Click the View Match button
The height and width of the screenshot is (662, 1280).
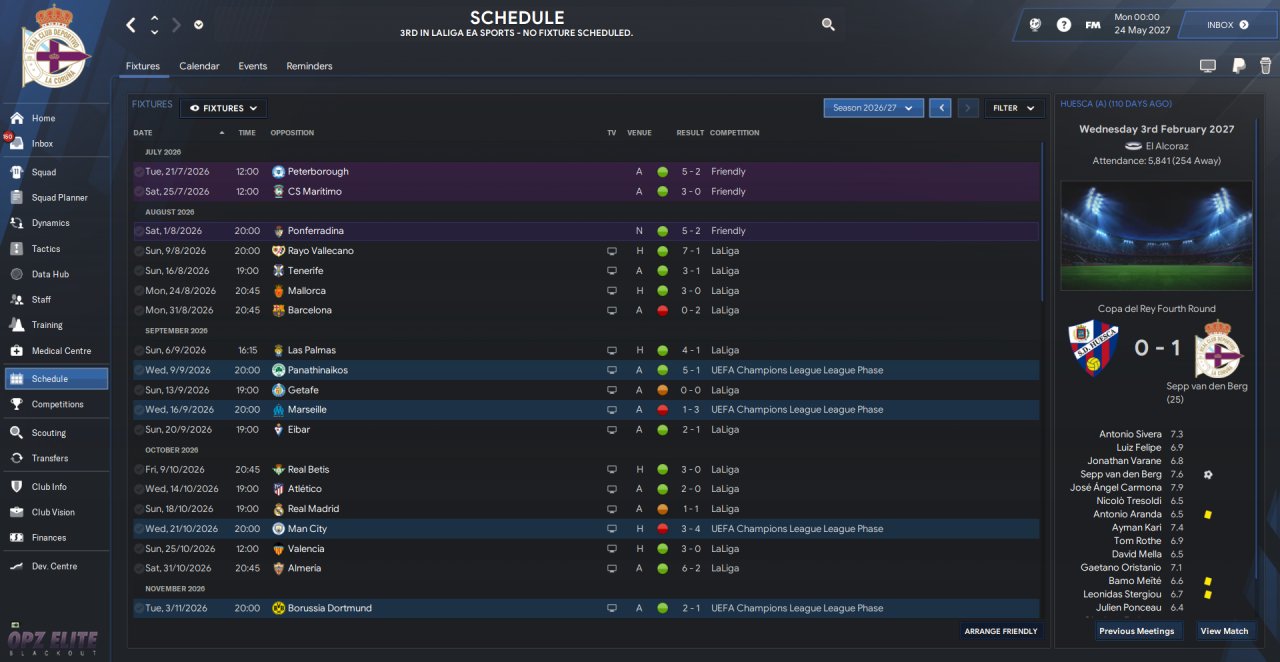click(x=1224, y=631)
